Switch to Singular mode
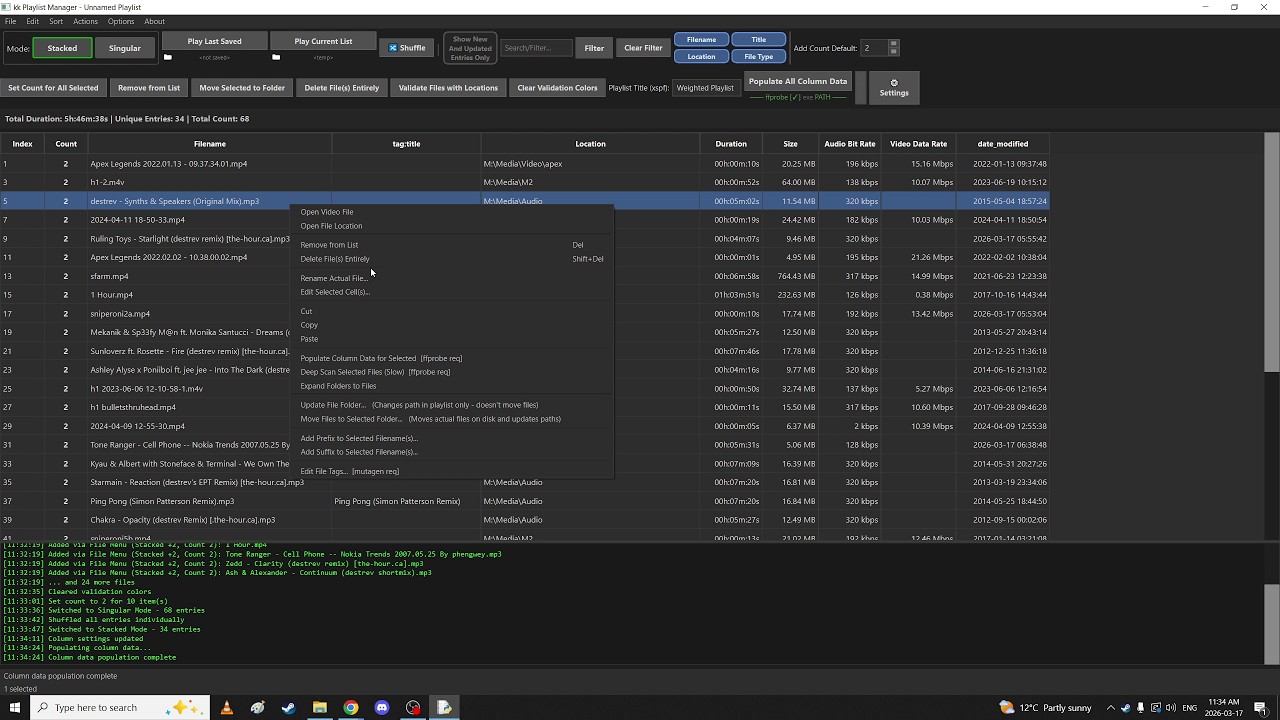 pos(125,48)
